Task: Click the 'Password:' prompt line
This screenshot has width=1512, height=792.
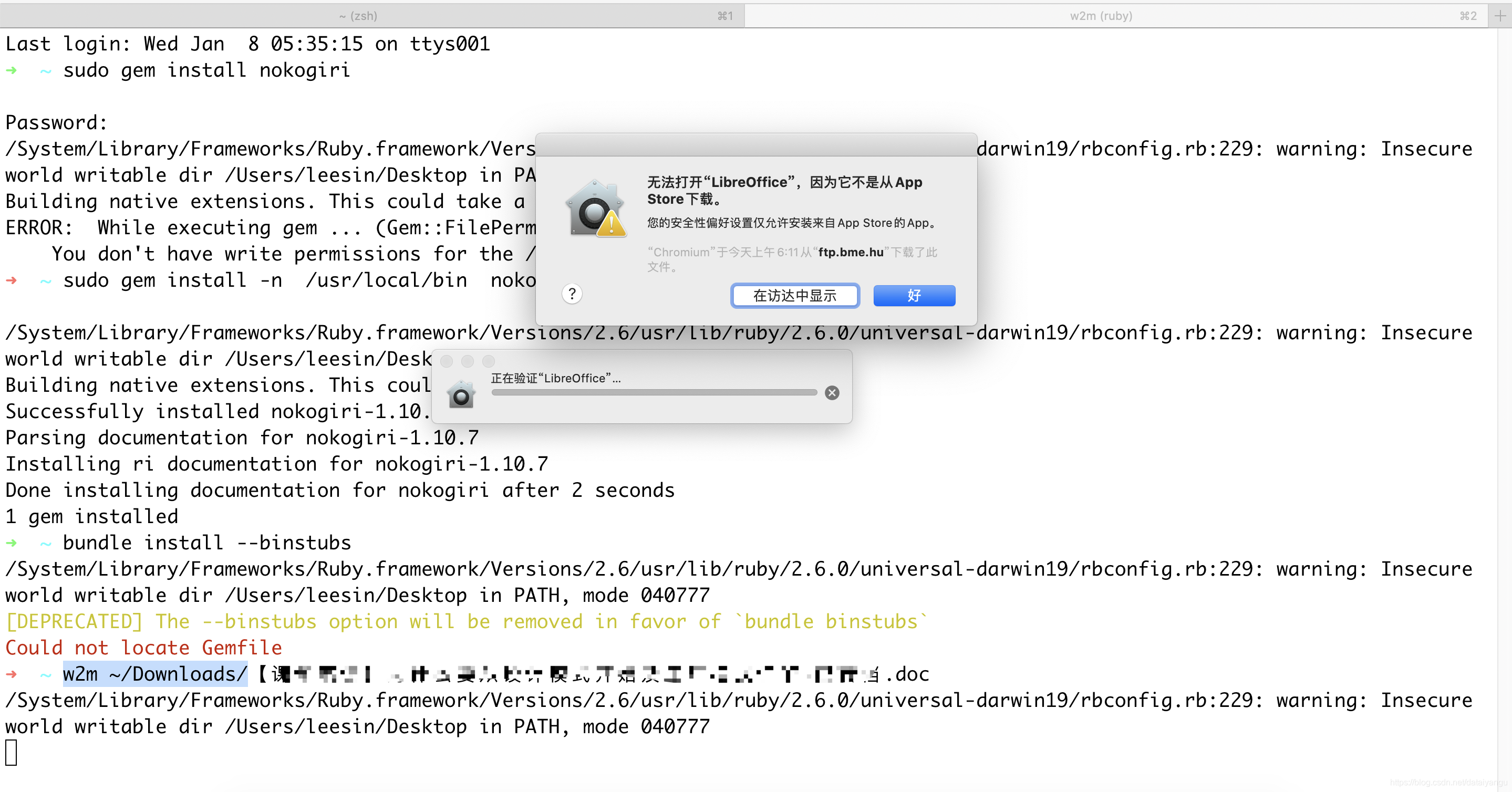Action: 56,122
